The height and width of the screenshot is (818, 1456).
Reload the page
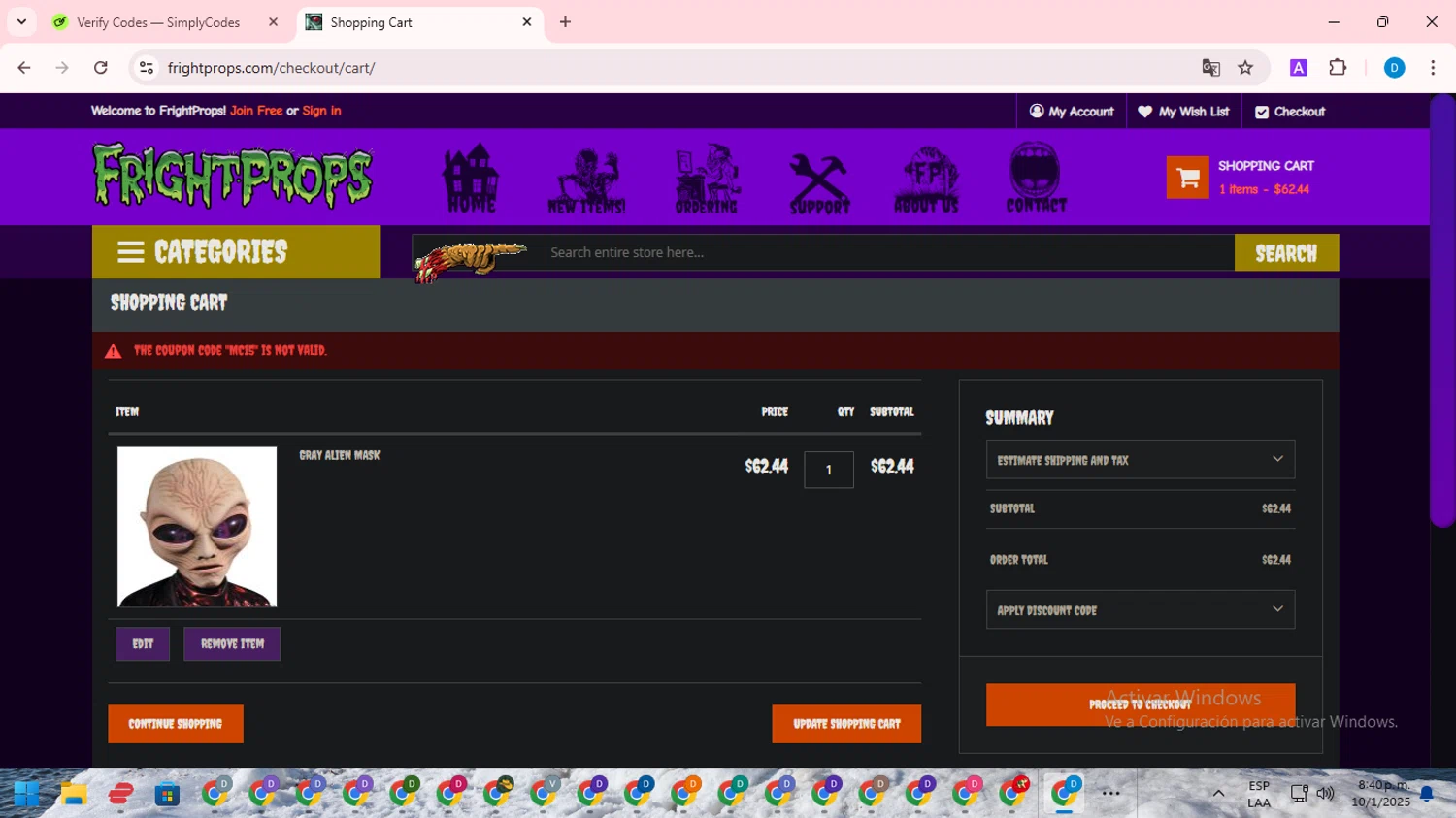(x=100, y=68)
